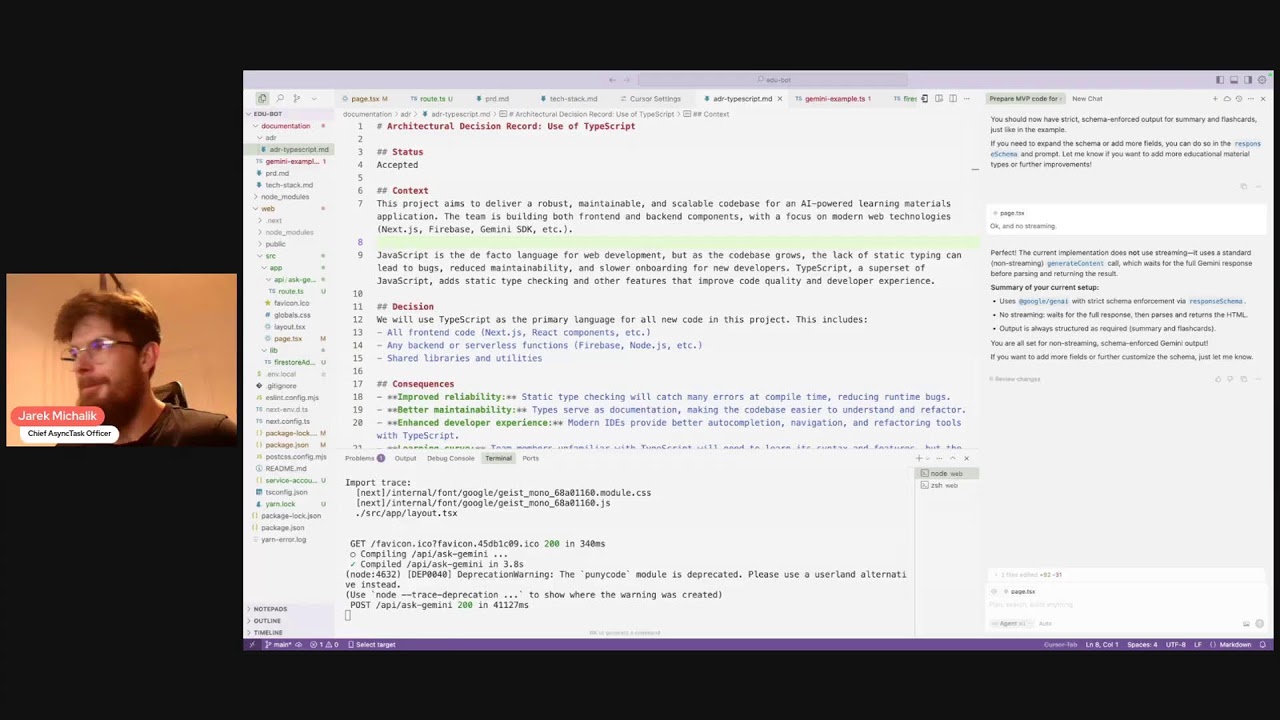Select the 'Prepare MVP code for' chat tab
Image resolution: width=1280 pixels, height=720 pixels.
[x=1025, y=99]
